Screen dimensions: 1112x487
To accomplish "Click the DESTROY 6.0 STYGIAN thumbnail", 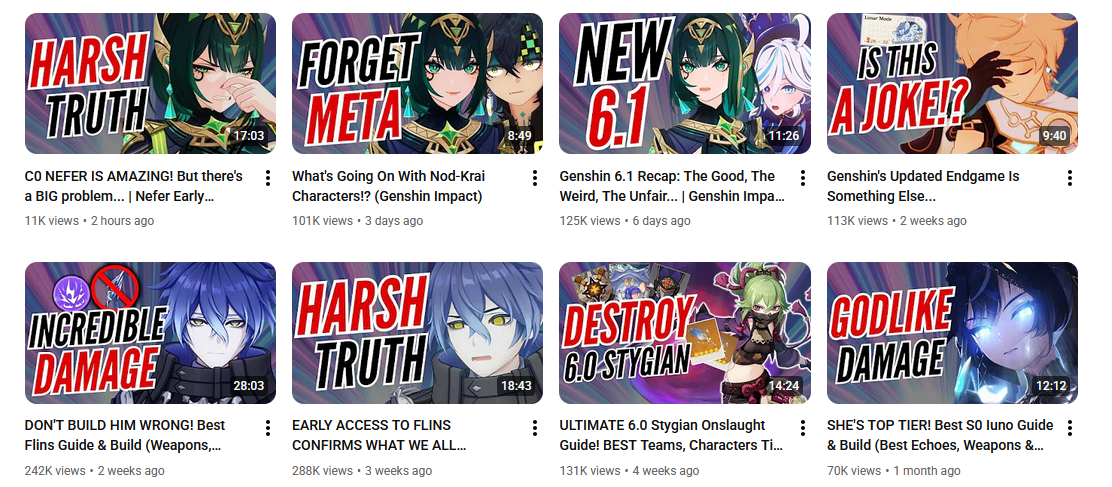I will coord(685,333).
